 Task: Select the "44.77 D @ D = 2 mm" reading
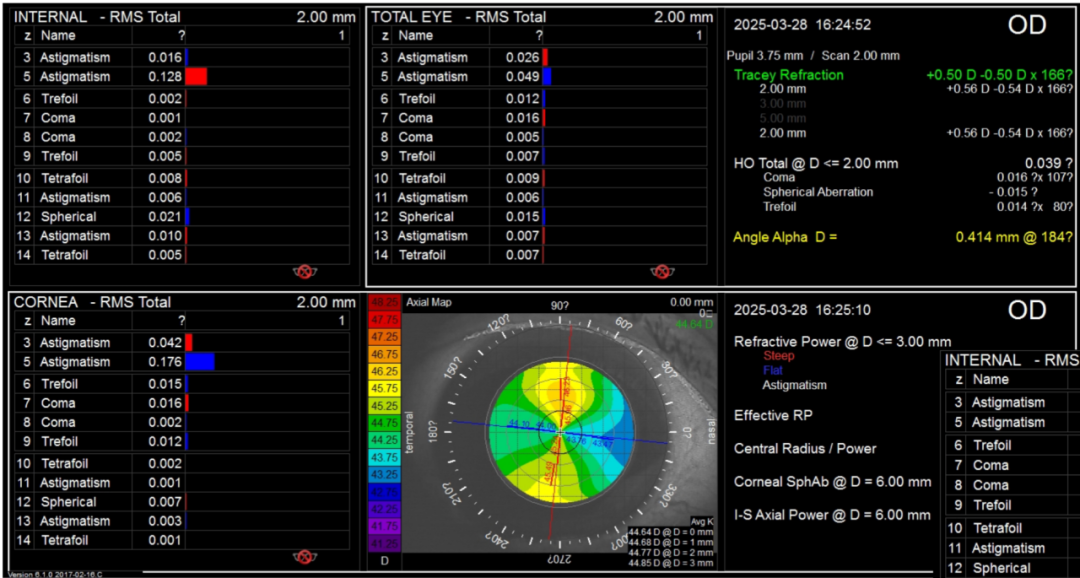point(672,552)
